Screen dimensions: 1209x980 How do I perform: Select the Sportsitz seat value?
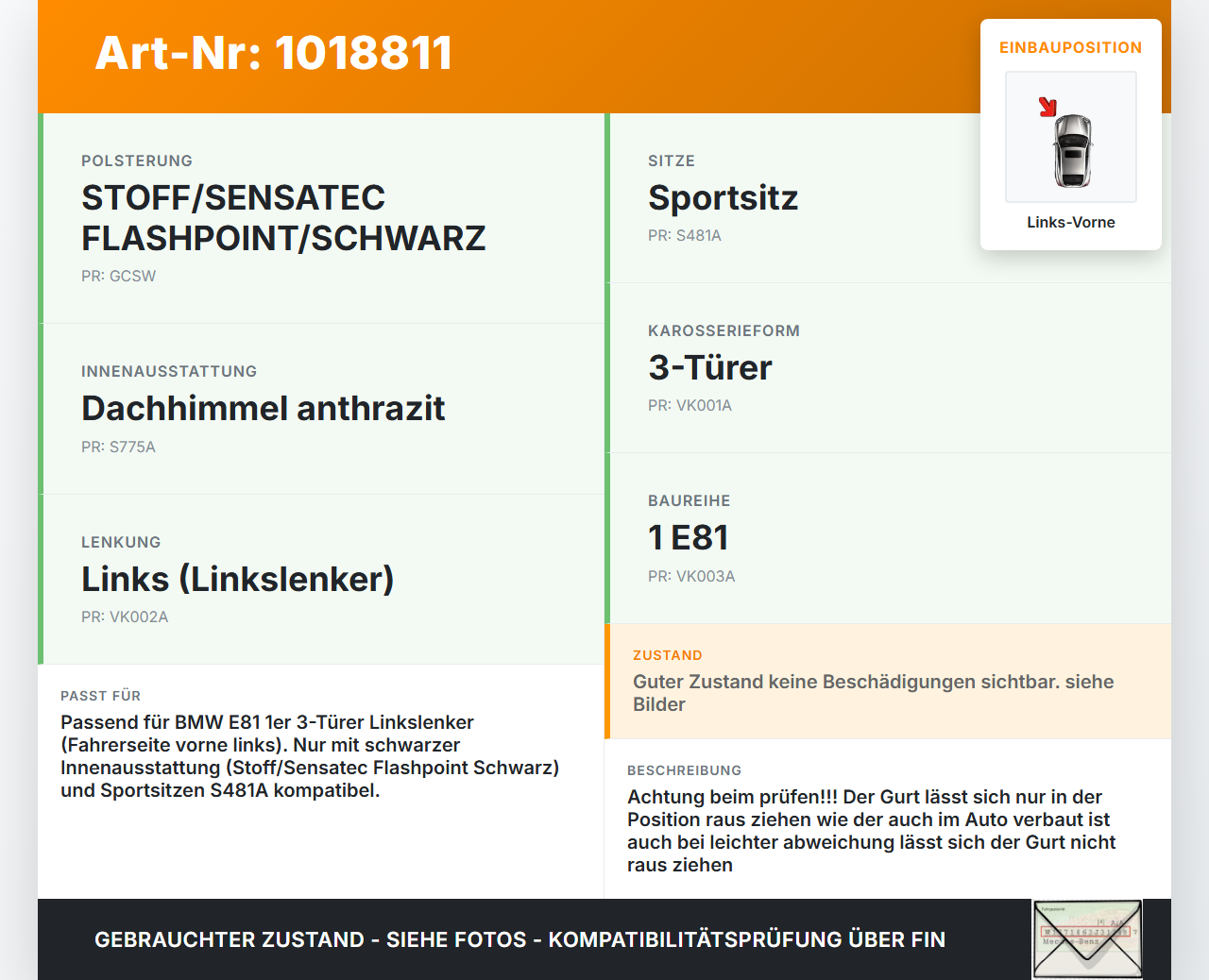tap(723, 198)
